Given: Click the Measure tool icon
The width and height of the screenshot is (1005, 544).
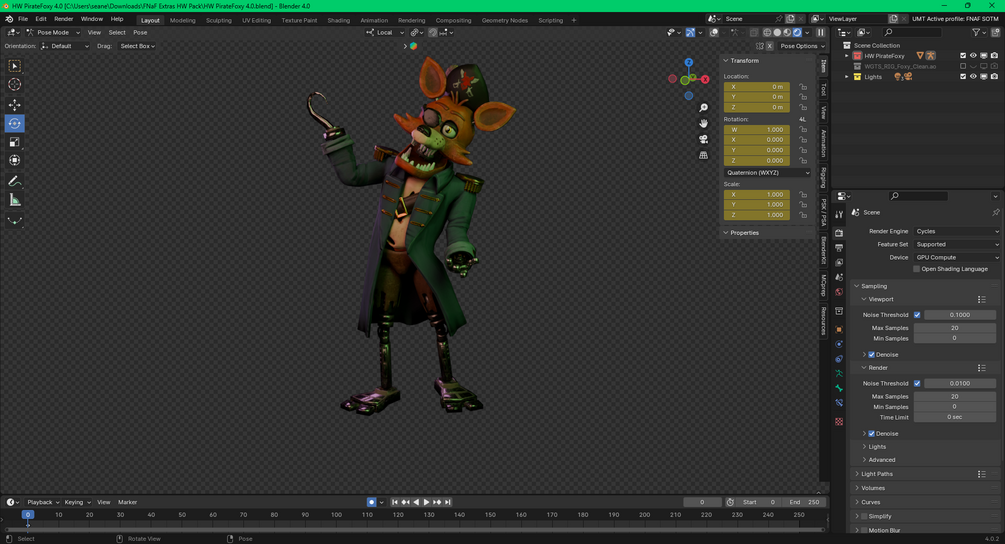Looking at the screenshot, I should 14,200.
